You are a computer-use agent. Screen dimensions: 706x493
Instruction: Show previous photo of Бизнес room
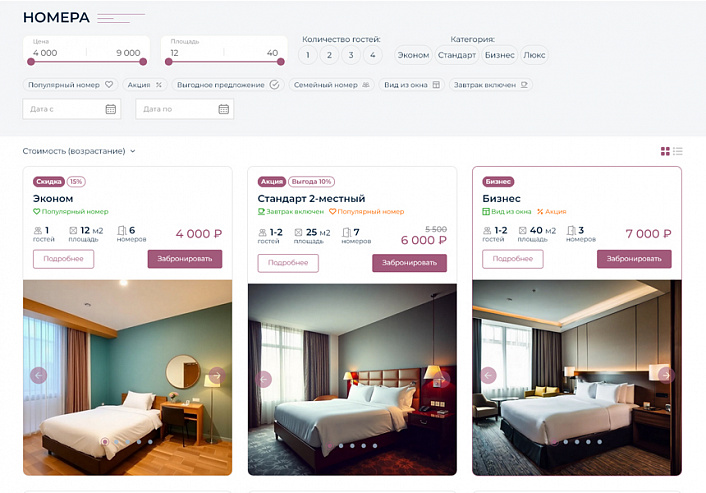(488, 375)
